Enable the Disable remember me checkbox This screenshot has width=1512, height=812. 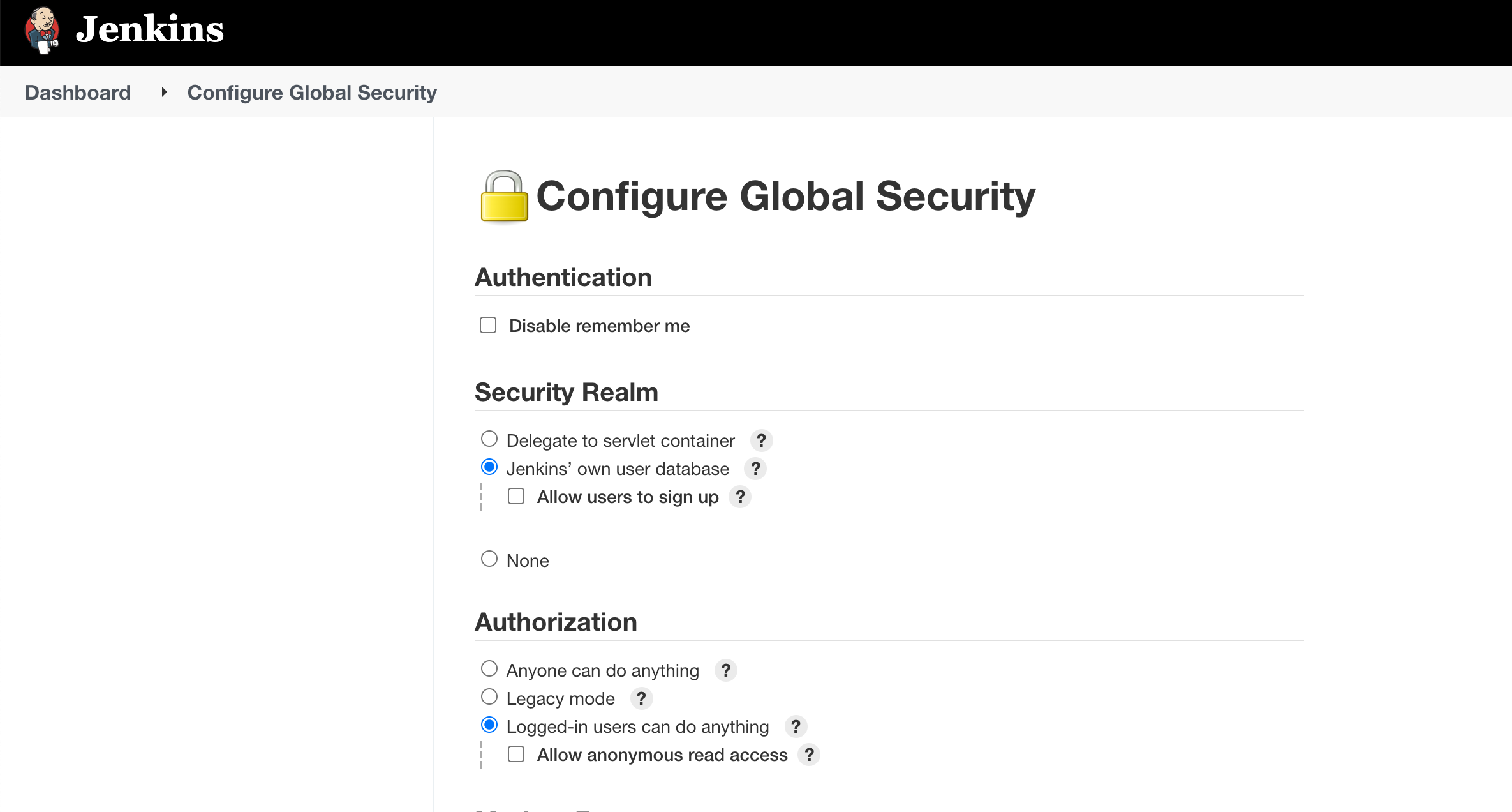pyautogui.click(x=488, y=325)
